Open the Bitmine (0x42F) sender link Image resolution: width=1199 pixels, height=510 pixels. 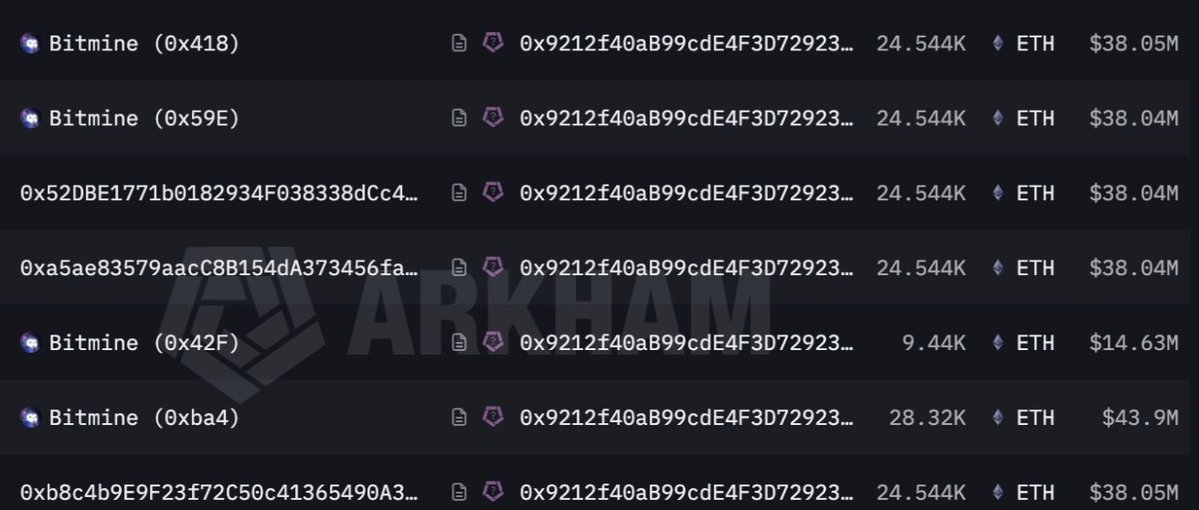[144, 343]
